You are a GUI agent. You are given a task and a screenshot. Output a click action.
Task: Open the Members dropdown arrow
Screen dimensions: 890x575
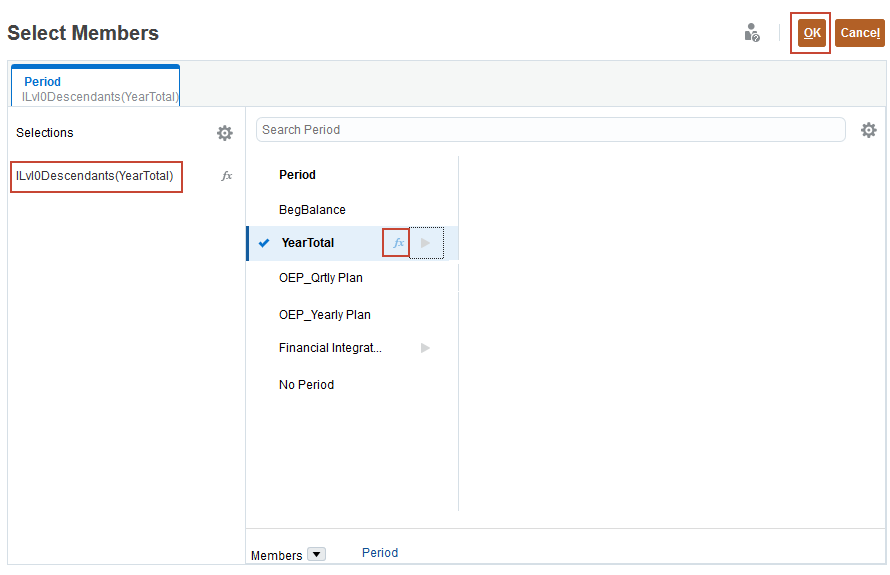316,554
